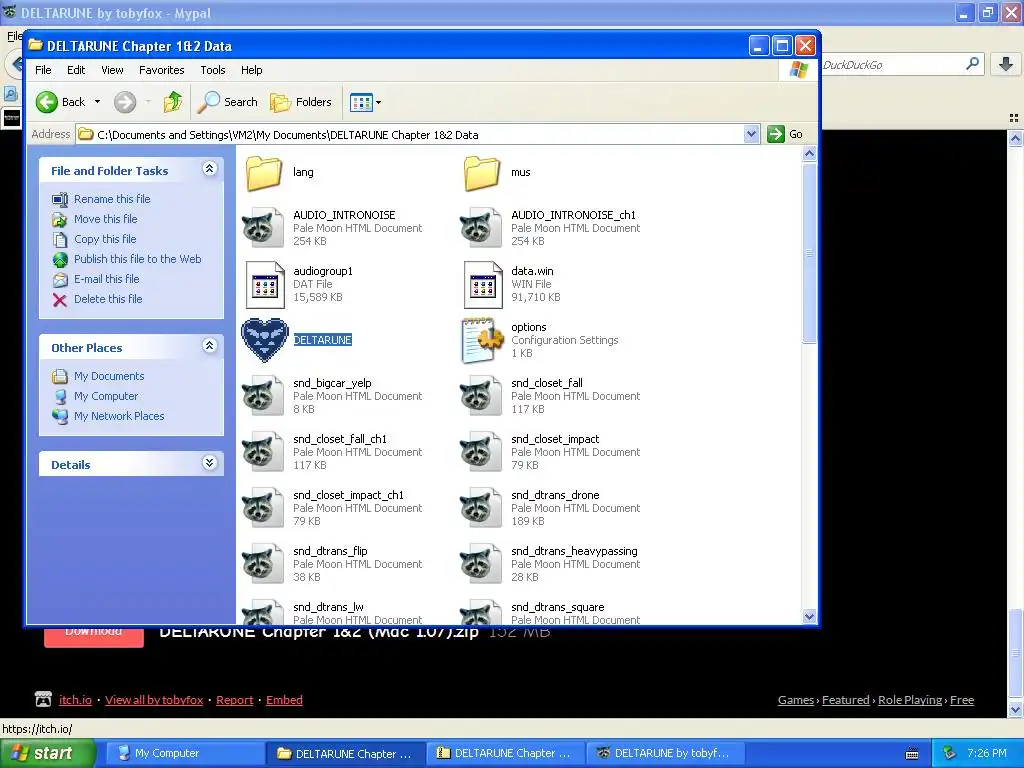Open the address bar dropdown
Image resolution: width=1024 pixels, height=768 pixels.
pyautogui.click(x=751, y=134)
